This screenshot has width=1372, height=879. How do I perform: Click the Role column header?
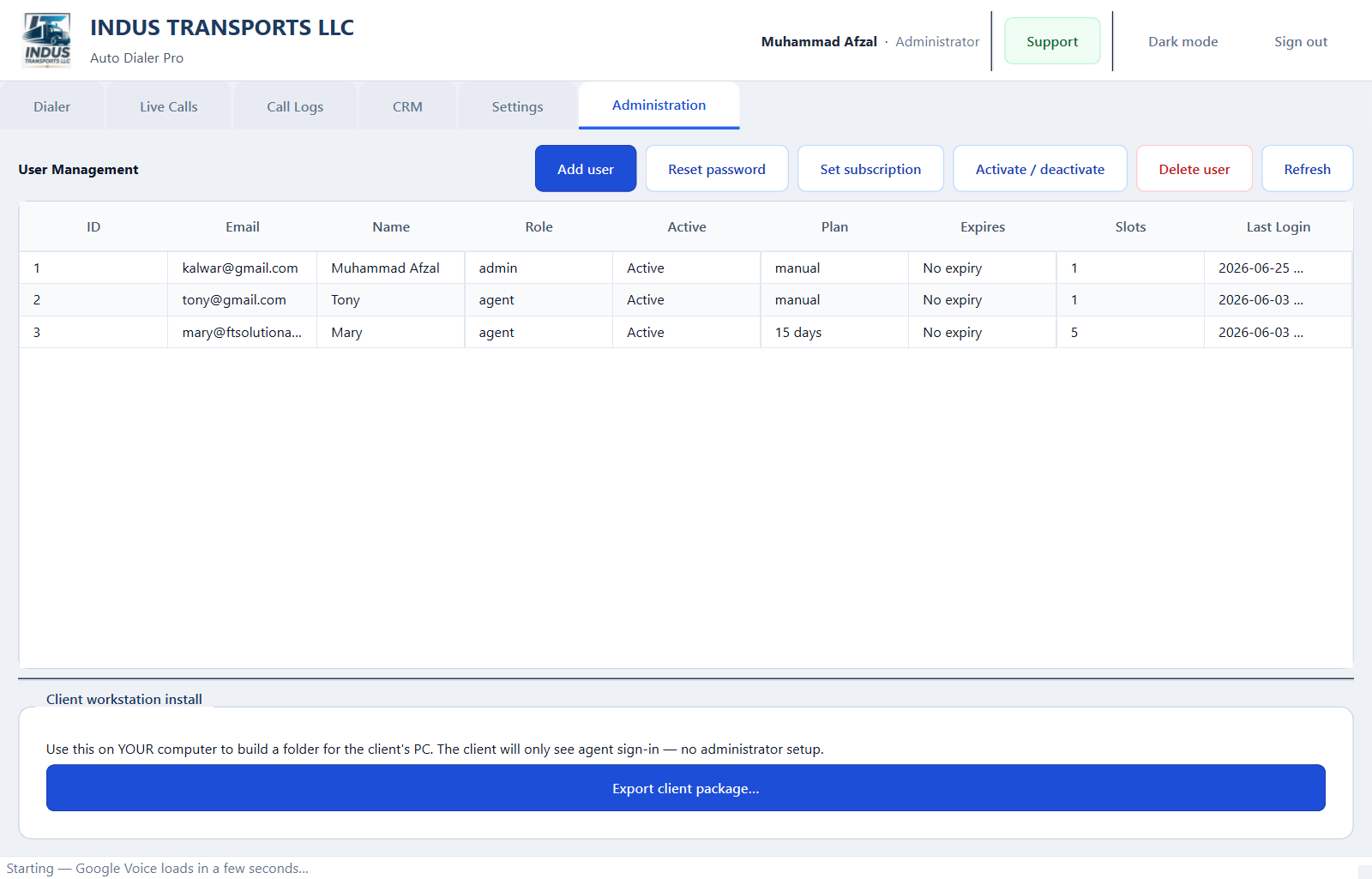(x=539, y=226)
